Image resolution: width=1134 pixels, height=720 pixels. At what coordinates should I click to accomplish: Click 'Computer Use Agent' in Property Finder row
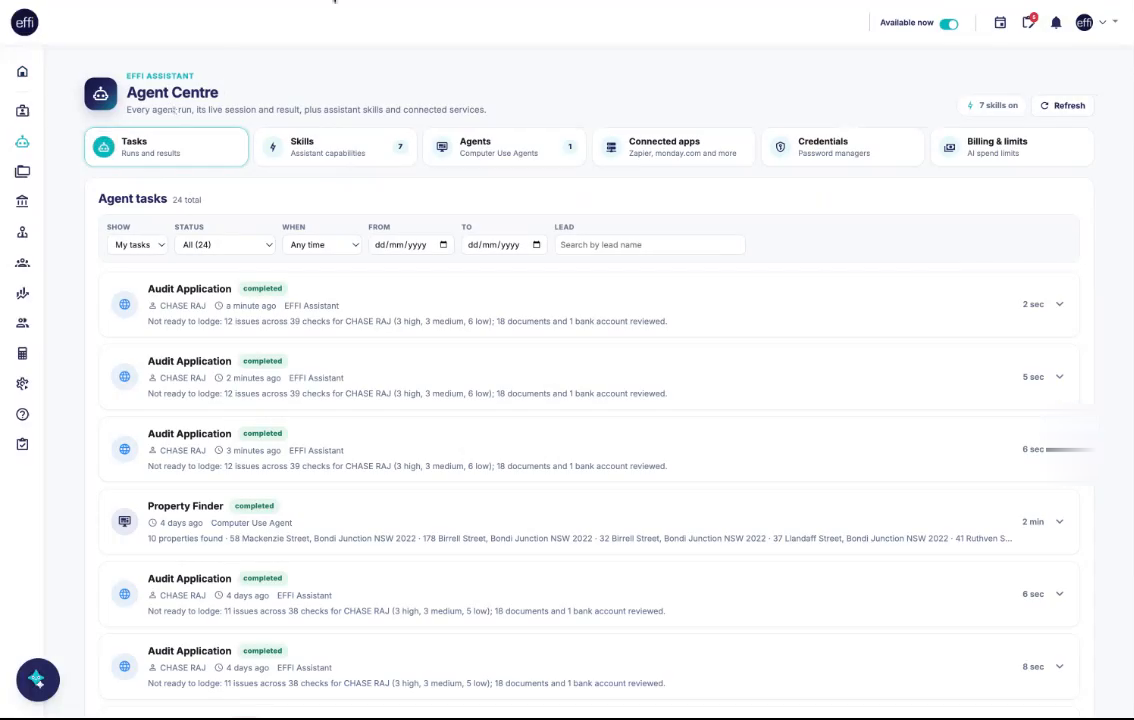(x=252, y=523)
